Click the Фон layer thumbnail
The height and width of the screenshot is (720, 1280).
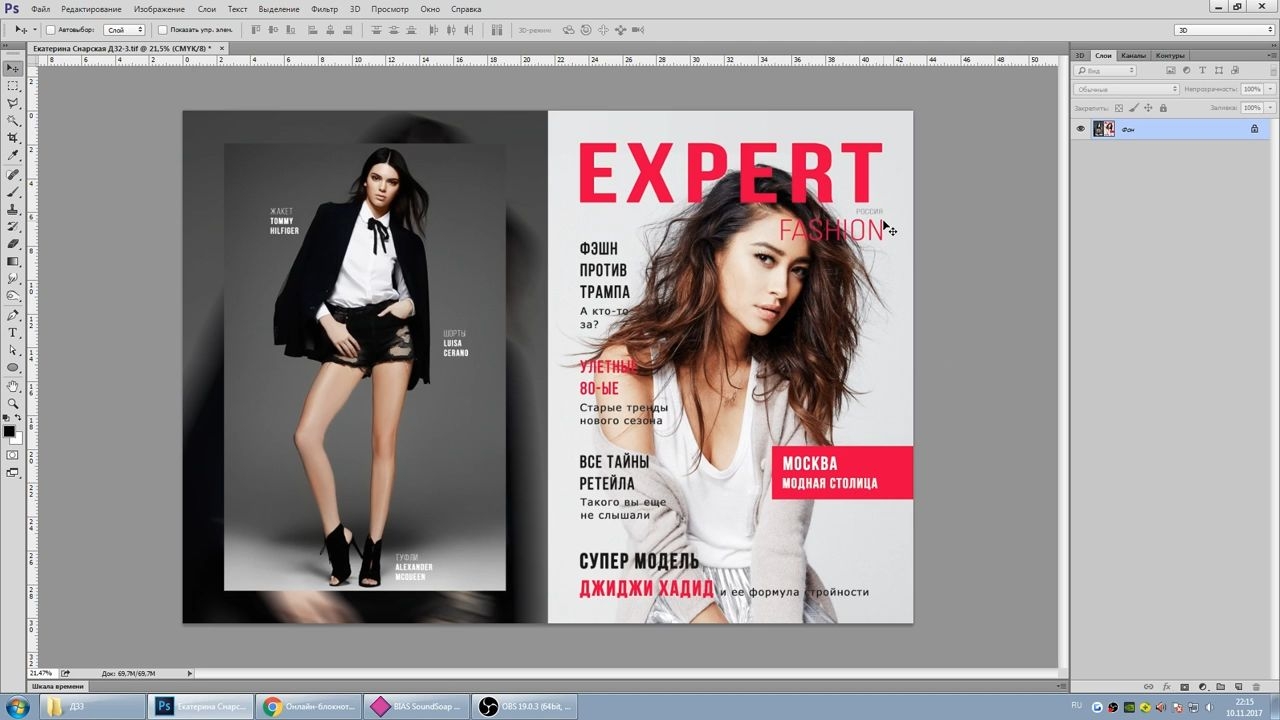pyautogui.click(x=1104, y=129)
